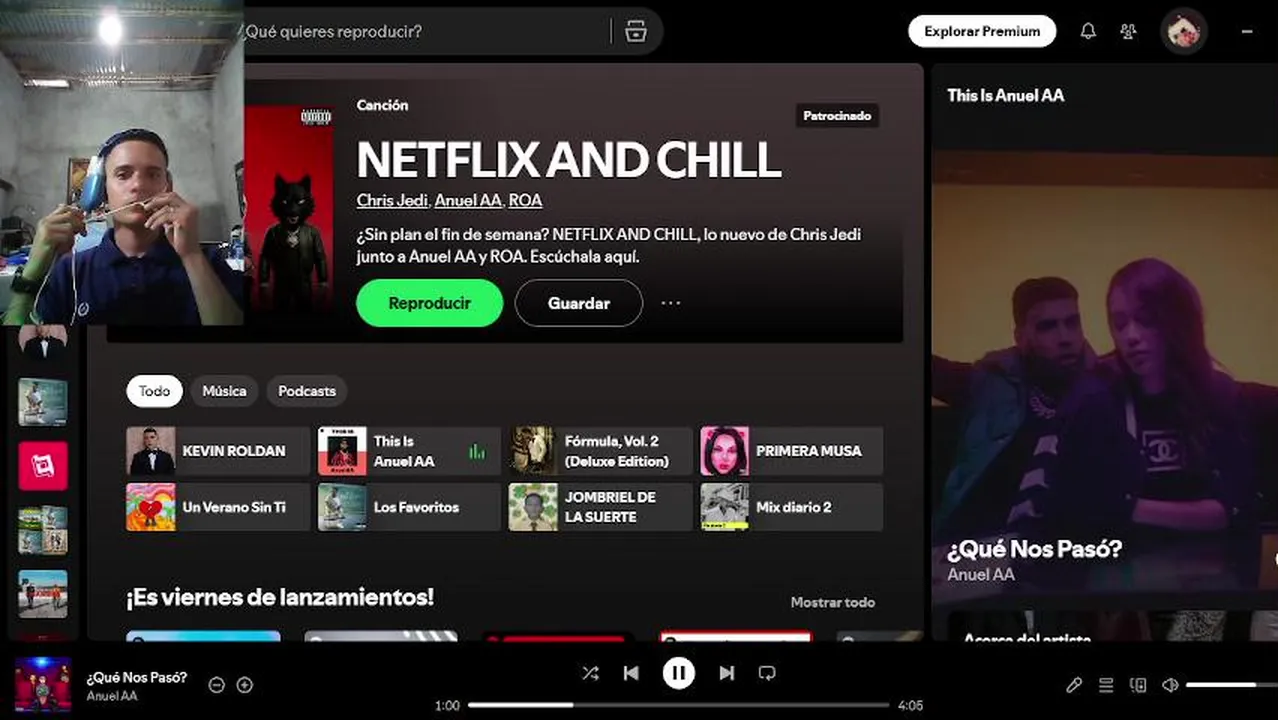Open Fórmula, Vol. 2 (Deluxe Edition) card
1278x720 pixels.
600,451
